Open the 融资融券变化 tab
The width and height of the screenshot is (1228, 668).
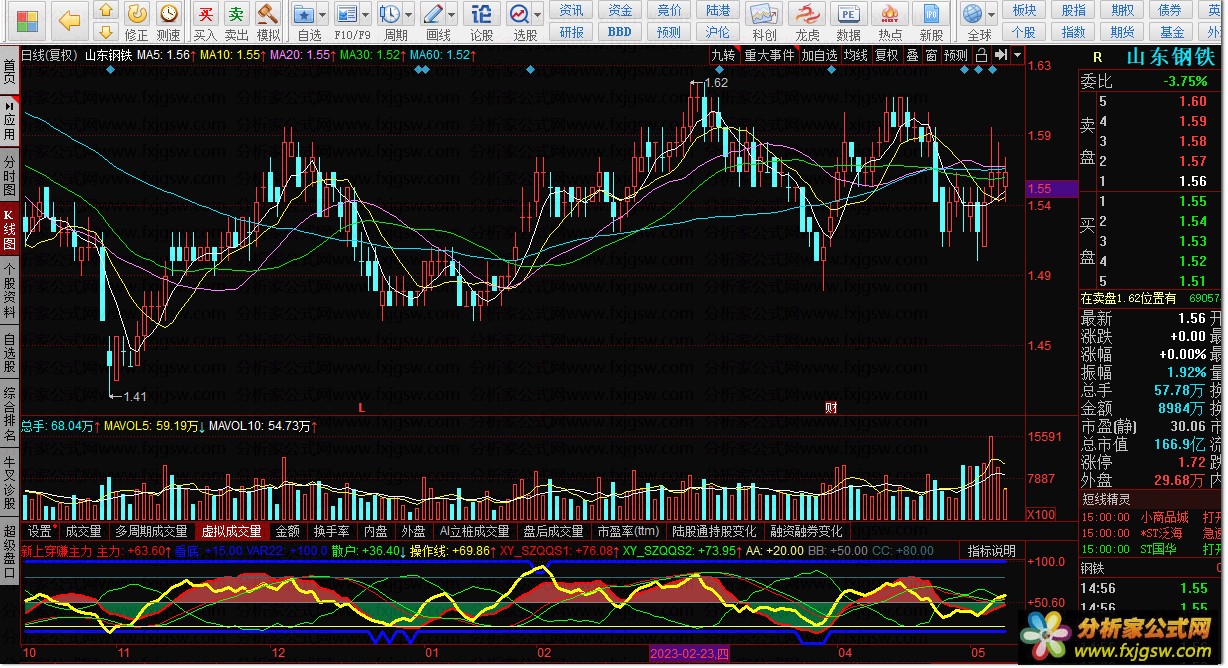pyautogui.click(x=806, y=531)
